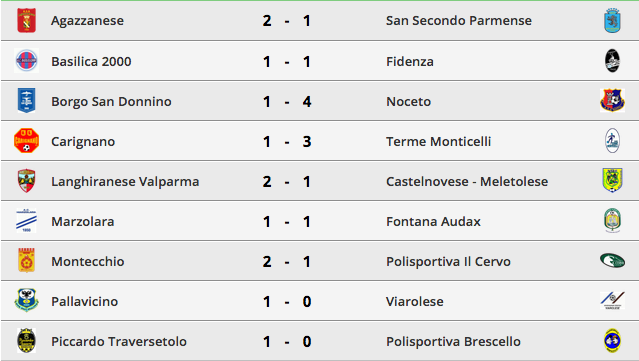Click the 1 - 3 Carignano match score
This screenshot has height=361, width=639.
[287, 141]
